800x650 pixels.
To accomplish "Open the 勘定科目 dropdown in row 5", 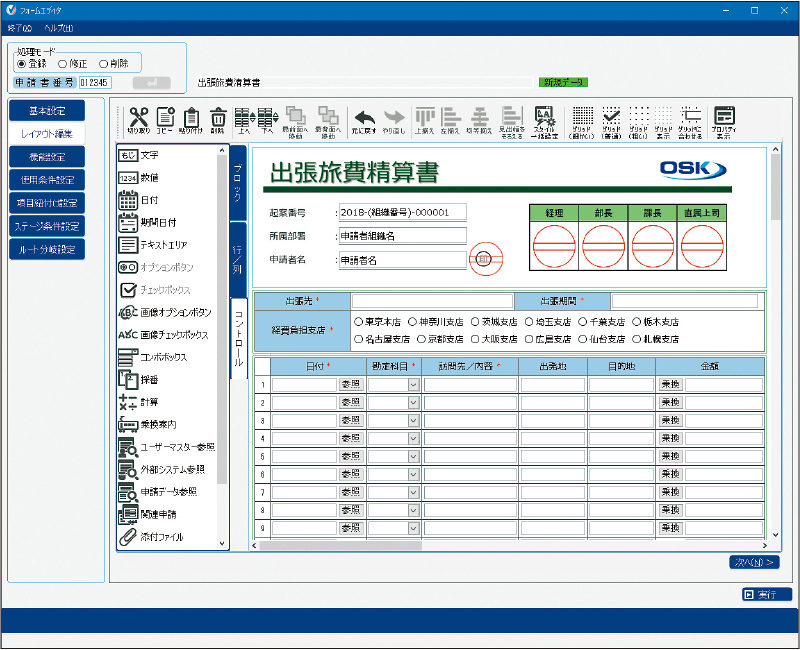I will coord(413,456).
